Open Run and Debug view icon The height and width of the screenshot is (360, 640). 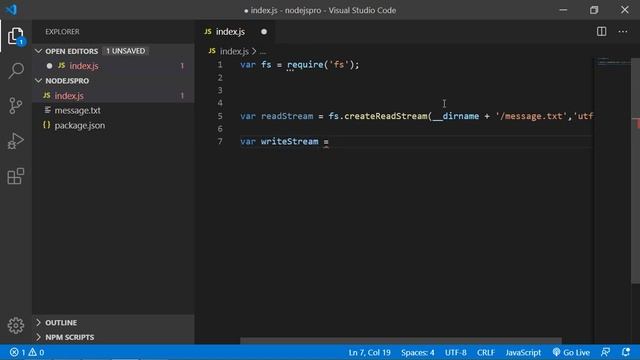pos(16,141)
